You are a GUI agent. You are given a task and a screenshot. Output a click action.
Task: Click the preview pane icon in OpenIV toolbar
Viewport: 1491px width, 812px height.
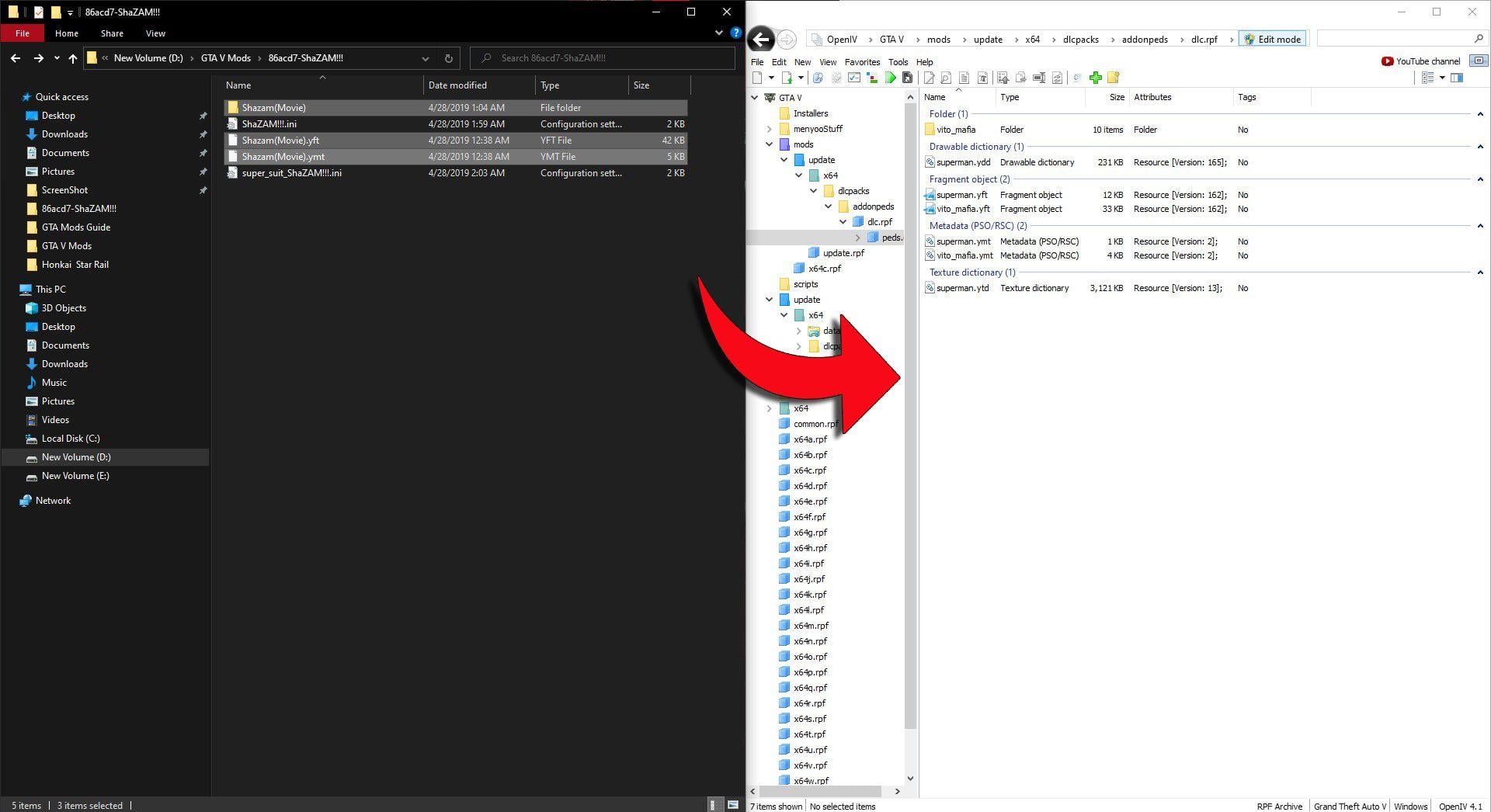coord(1457,78)
